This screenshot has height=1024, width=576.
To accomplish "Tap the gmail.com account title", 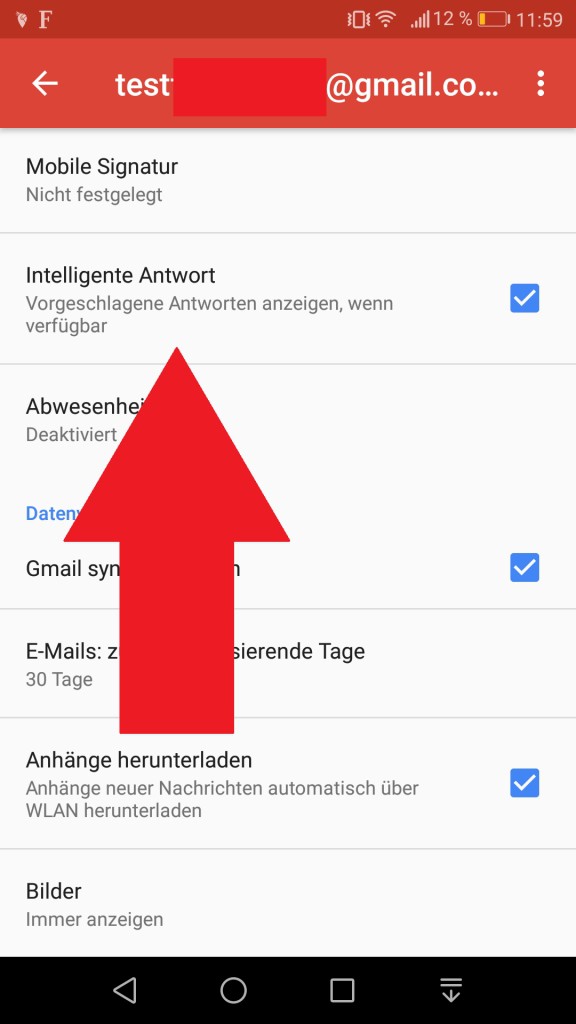I will (x=307, y=85).
